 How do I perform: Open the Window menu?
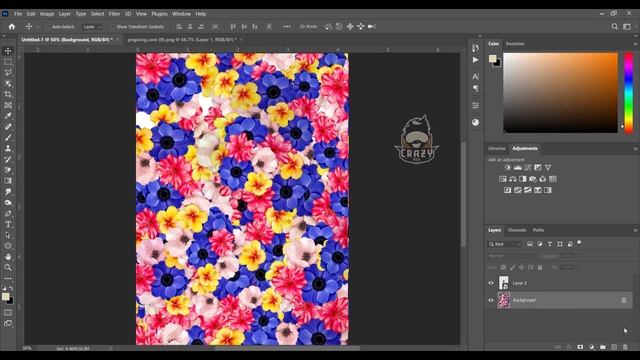point(181,14)
